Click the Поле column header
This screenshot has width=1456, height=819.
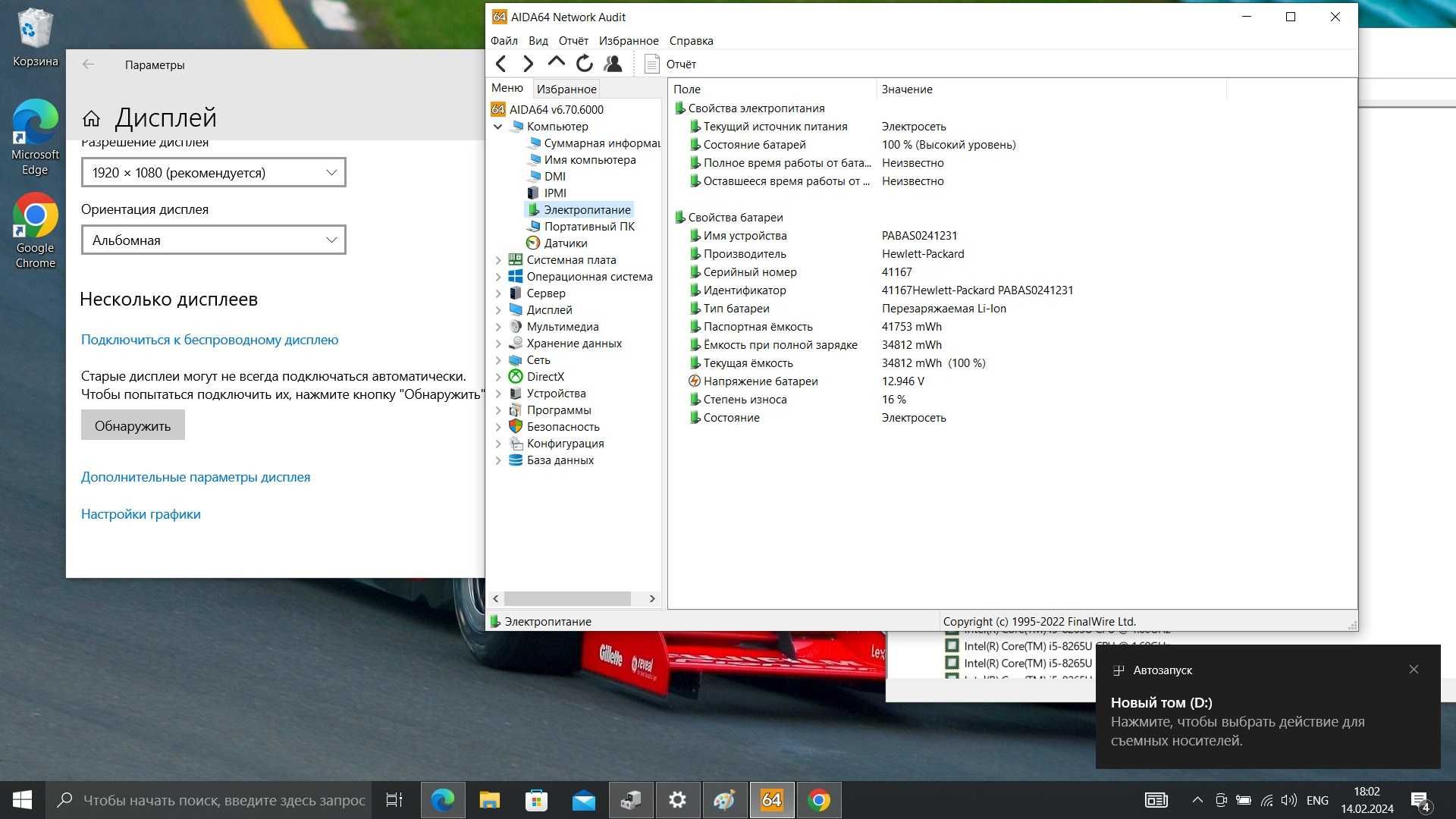772,89
